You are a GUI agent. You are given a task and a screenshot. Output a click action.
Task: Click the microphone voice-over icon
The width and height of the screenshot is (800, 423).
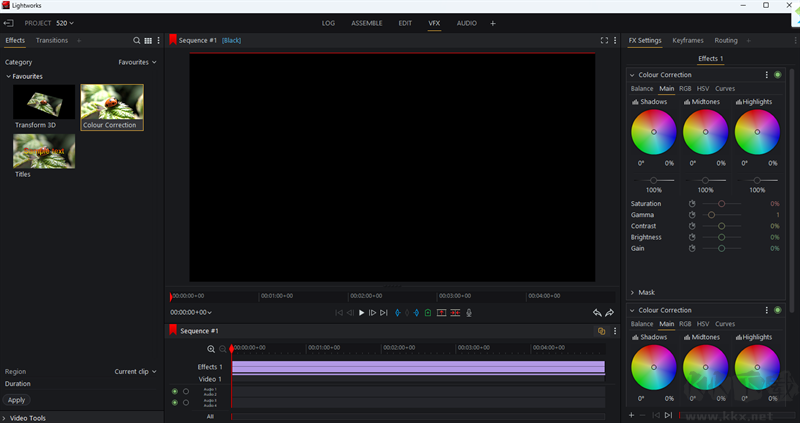tap(469, 313)
